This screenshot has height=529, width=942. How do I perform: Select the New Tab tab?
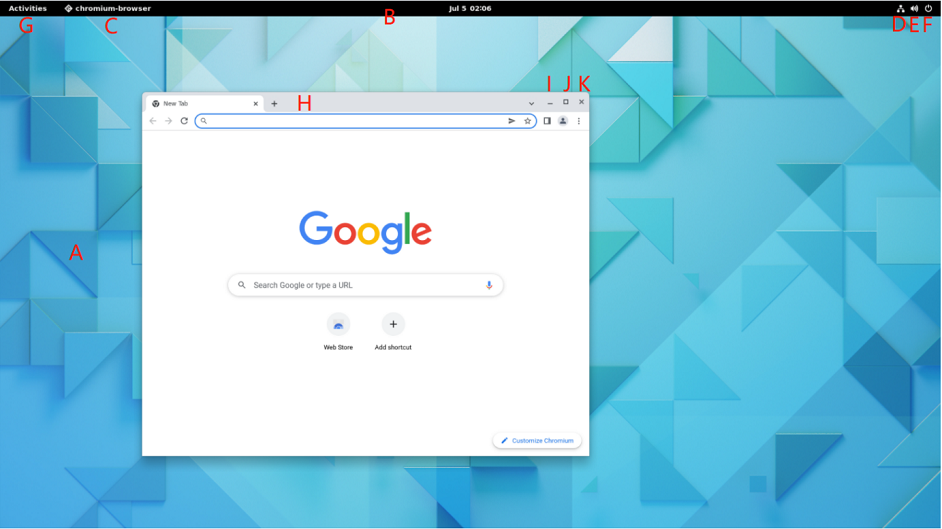point(204,103)
